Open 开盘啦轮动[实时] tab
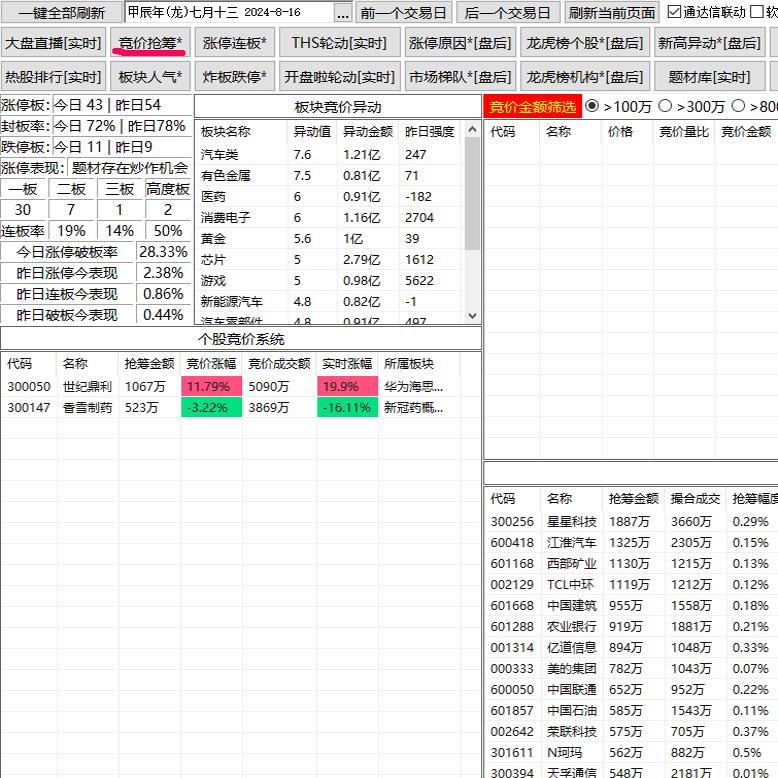Image resolution: width=778 pixels, height=778 pixels. click(339, 76)
